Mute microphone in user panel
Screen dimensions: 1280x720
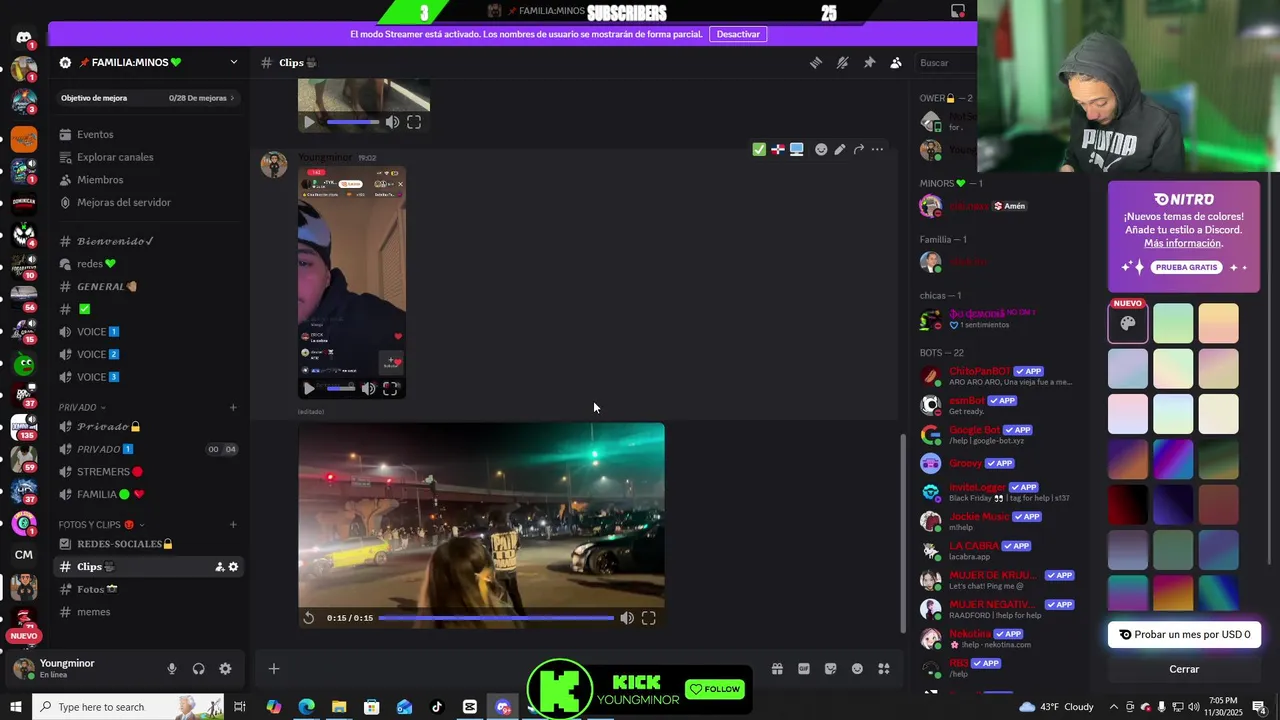[172, 669]
